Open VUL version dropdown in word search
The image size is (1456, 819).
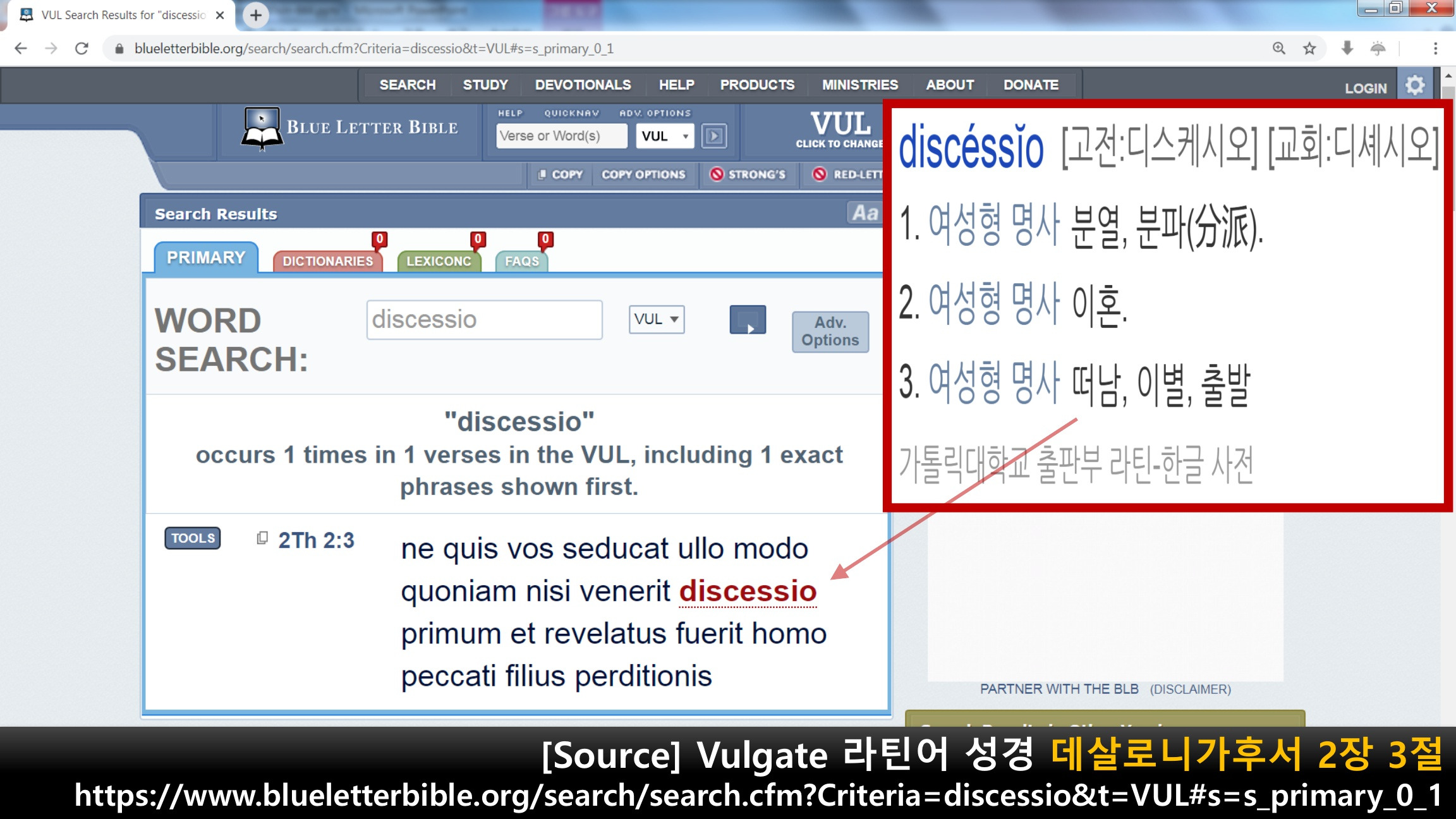[x=656, y=319]
